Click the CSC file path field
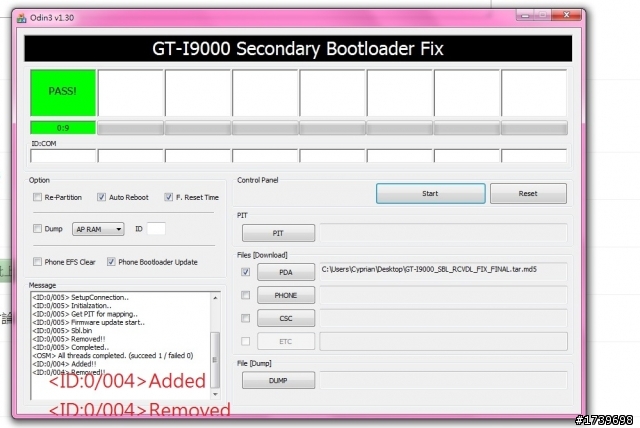Screen dimensions: 640x428 pos(443,318)
